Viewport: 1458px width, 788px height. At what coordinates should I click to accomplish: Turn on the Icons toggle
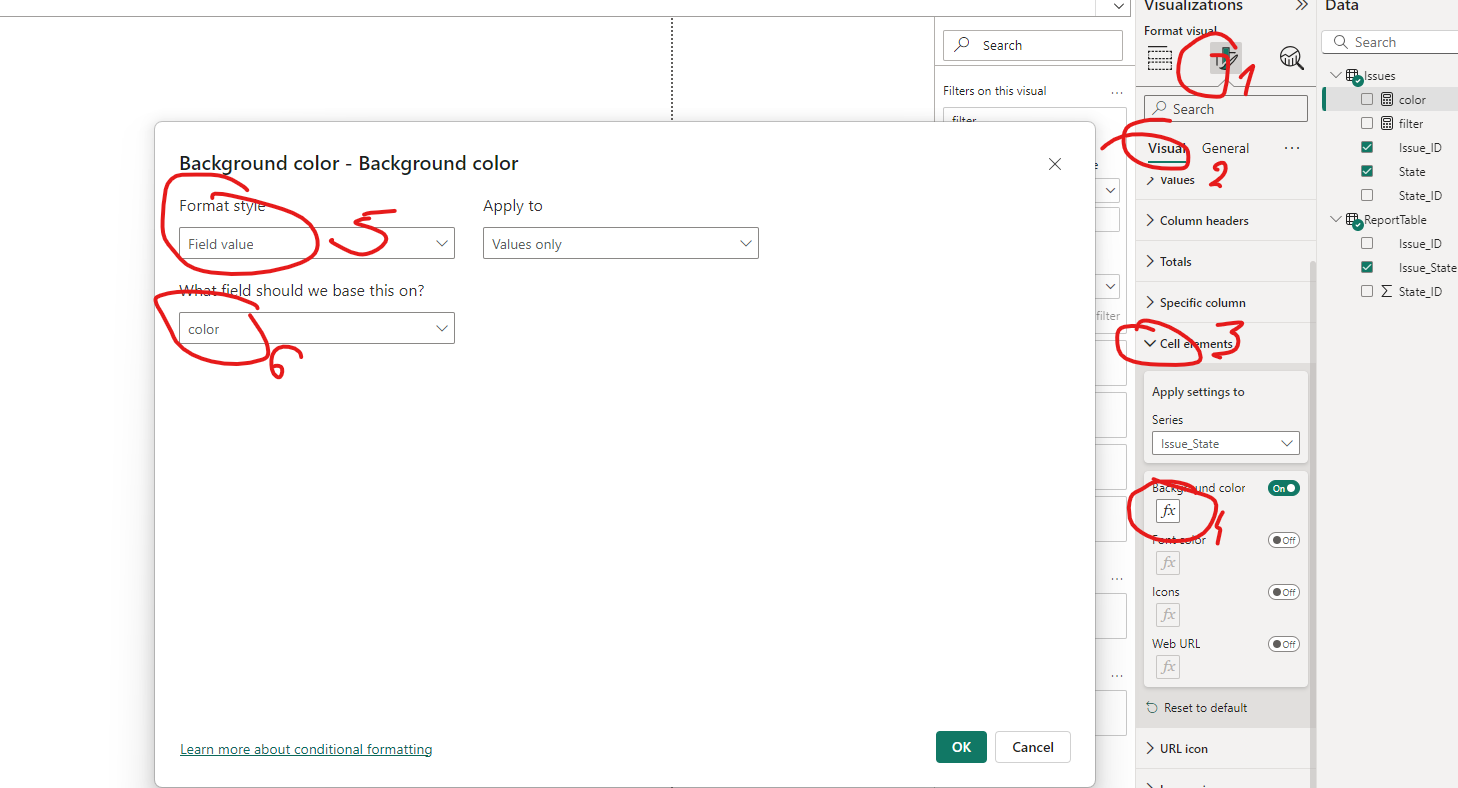(x=1284, y=592)
